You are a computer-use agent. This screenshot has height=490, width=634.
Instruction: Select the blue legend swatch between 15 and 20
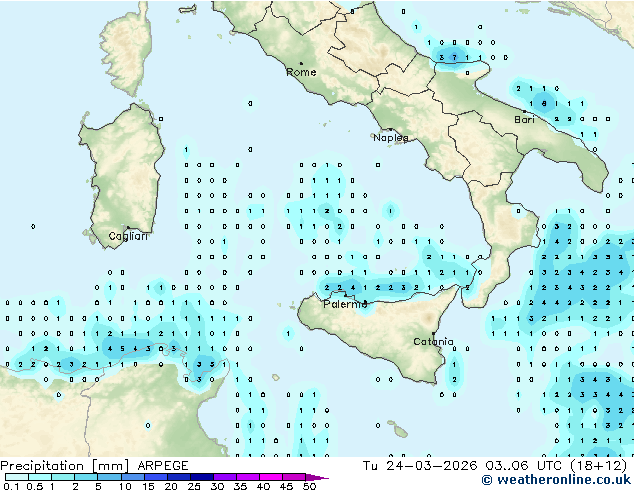(x=156, y=477)
